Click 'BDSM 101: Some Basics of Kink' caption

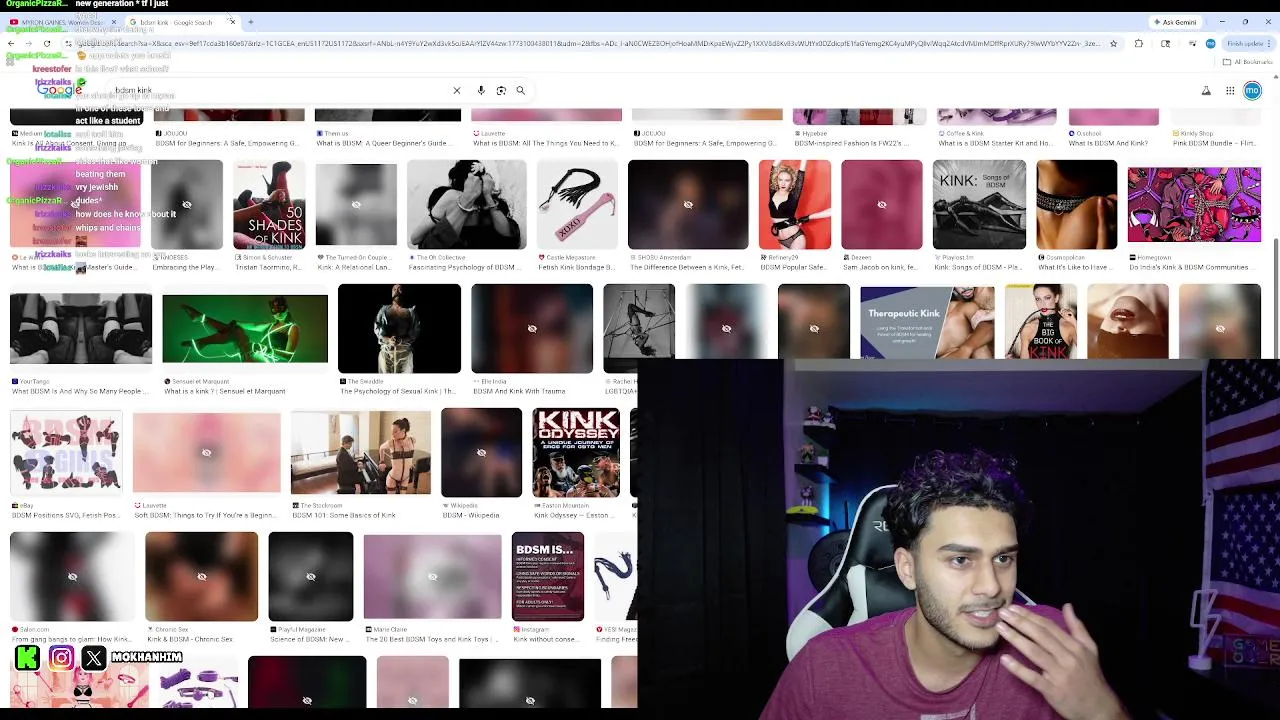coord(344,516)
